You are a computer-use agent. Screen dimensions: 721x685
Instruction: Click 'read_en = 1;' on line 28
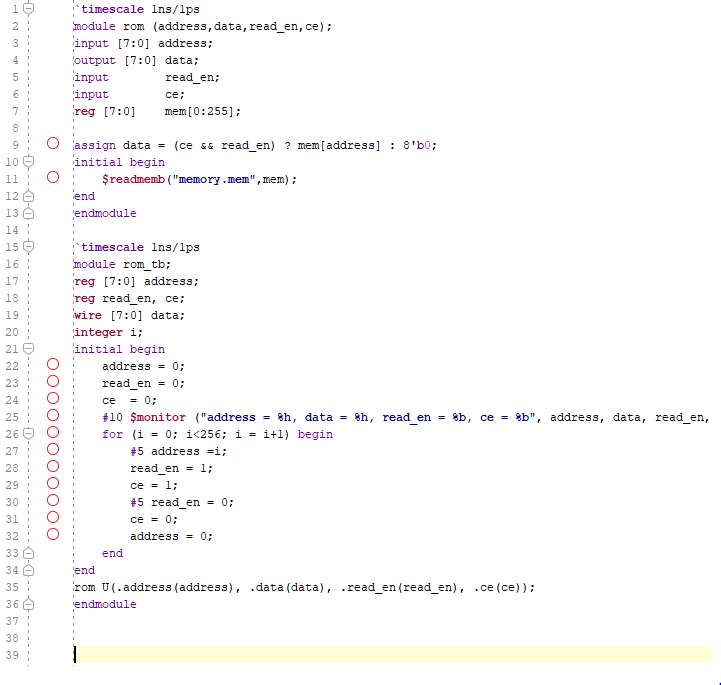coord(172,468)
